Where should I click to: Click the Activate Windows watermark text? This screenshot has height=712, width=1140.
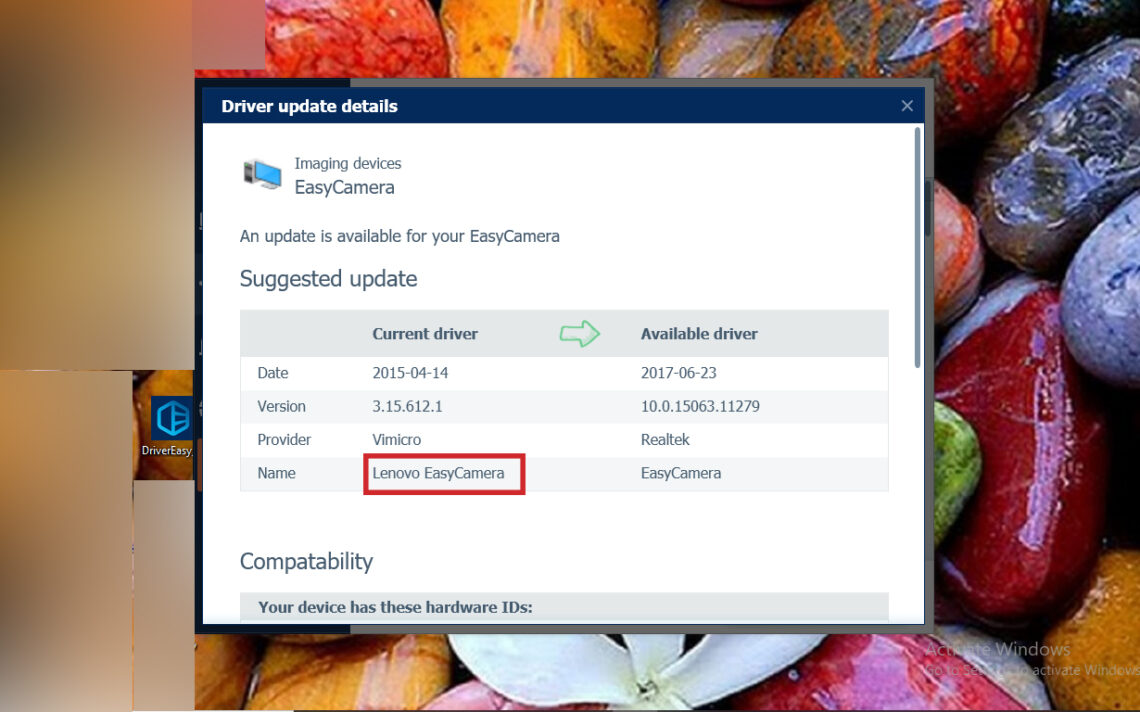click(998, 649)
